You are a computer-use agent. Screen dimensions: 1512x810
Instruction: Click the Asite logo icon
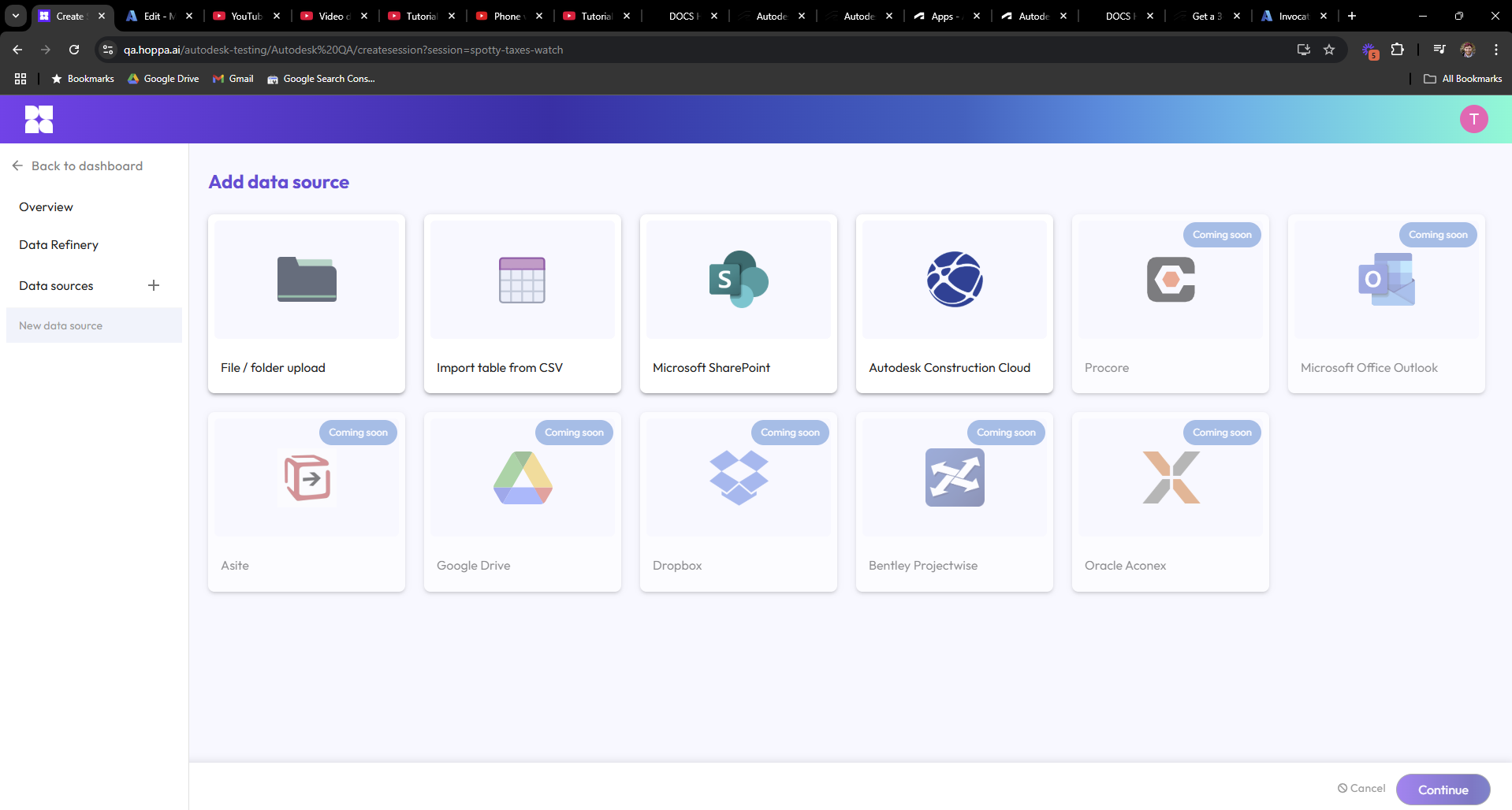[307, 477]
